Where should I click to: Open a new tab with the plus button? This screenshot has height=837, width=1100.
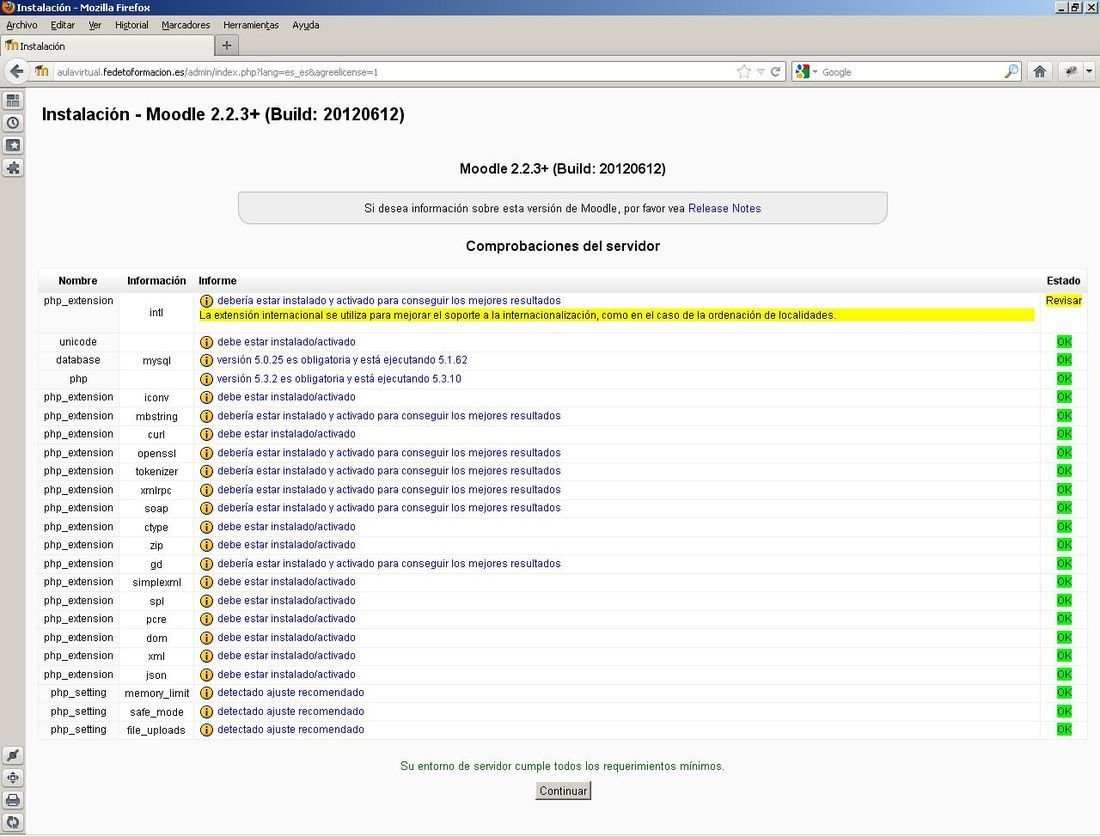point(227,46)
